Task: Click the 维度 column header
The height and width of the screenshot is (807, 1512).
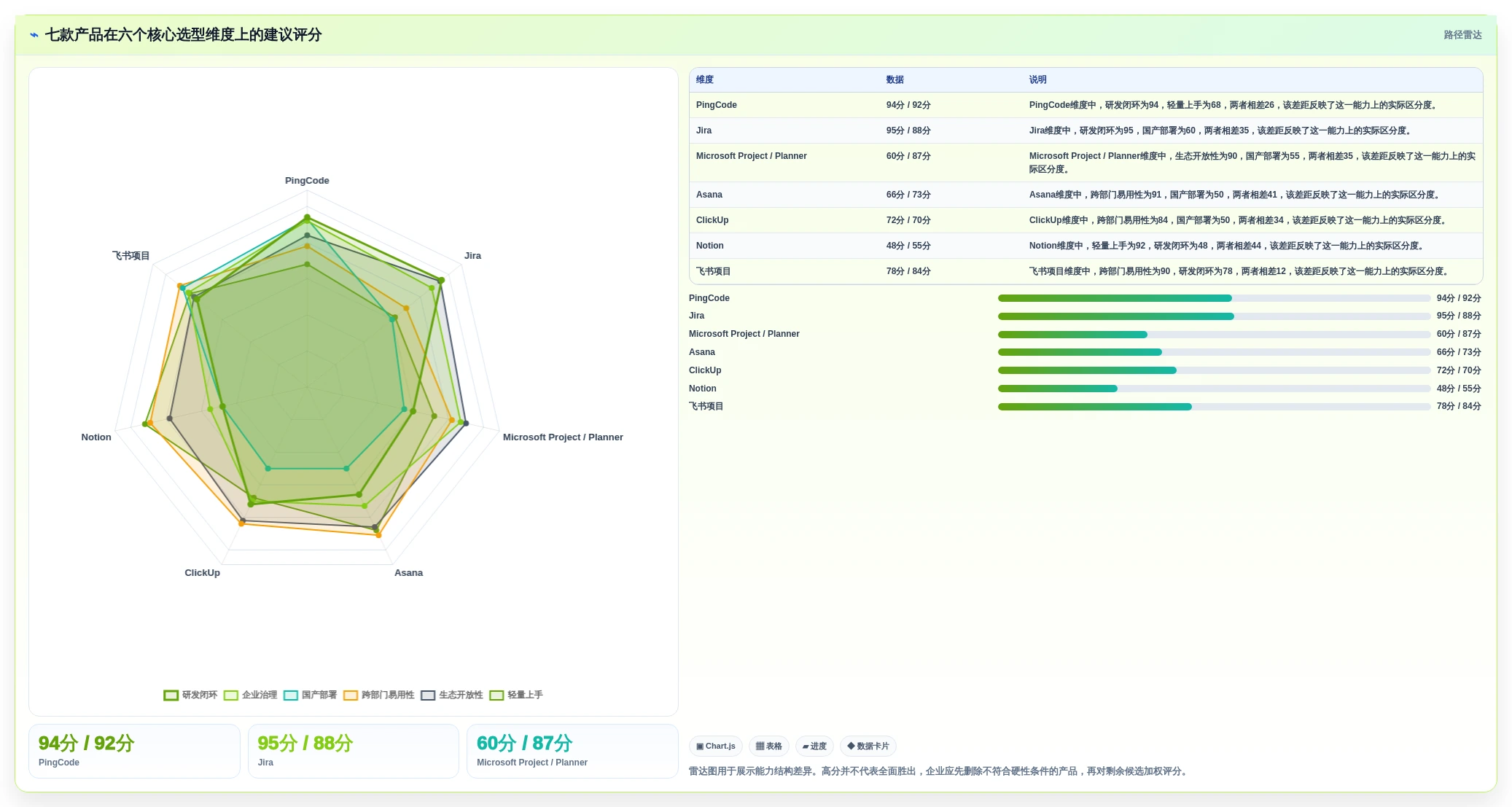Action: tap(705, 79)
